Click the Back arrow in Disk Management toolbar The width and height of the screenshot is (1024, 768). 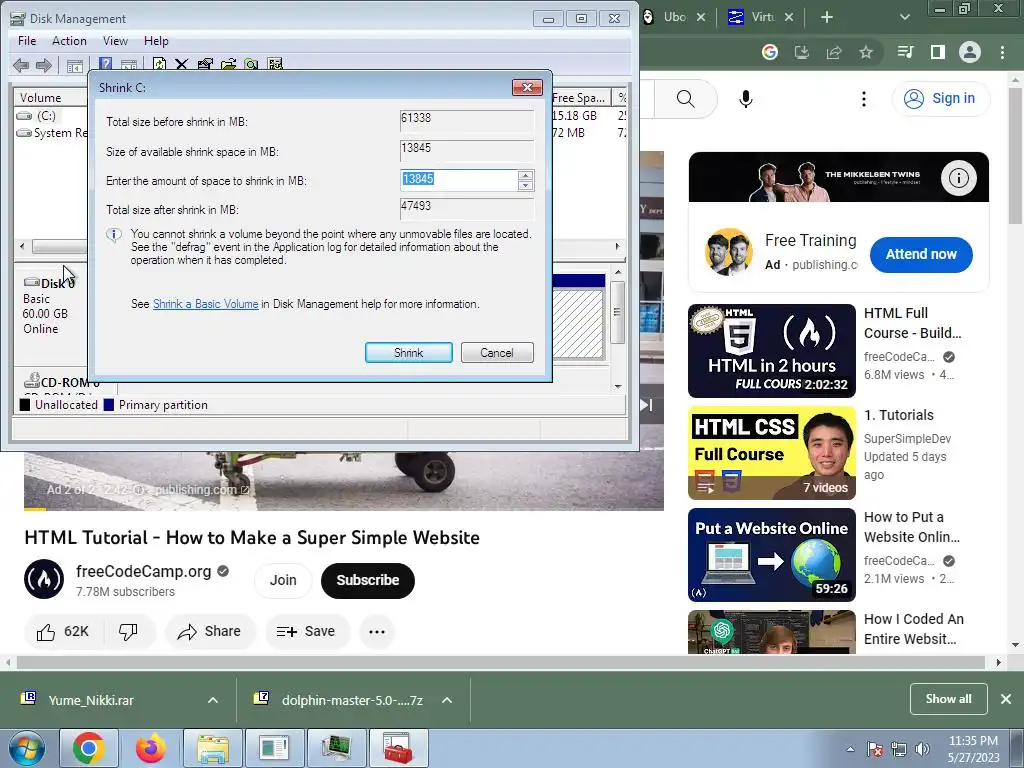pos(21,65)
